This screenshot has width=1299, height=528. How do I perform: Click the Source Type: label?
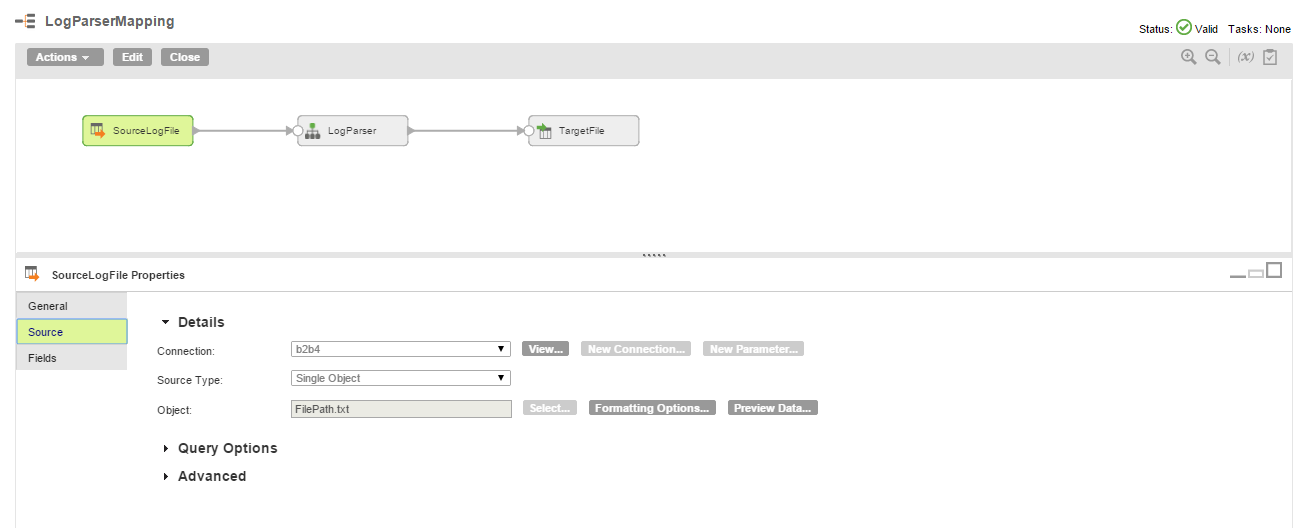click(190, 380)
